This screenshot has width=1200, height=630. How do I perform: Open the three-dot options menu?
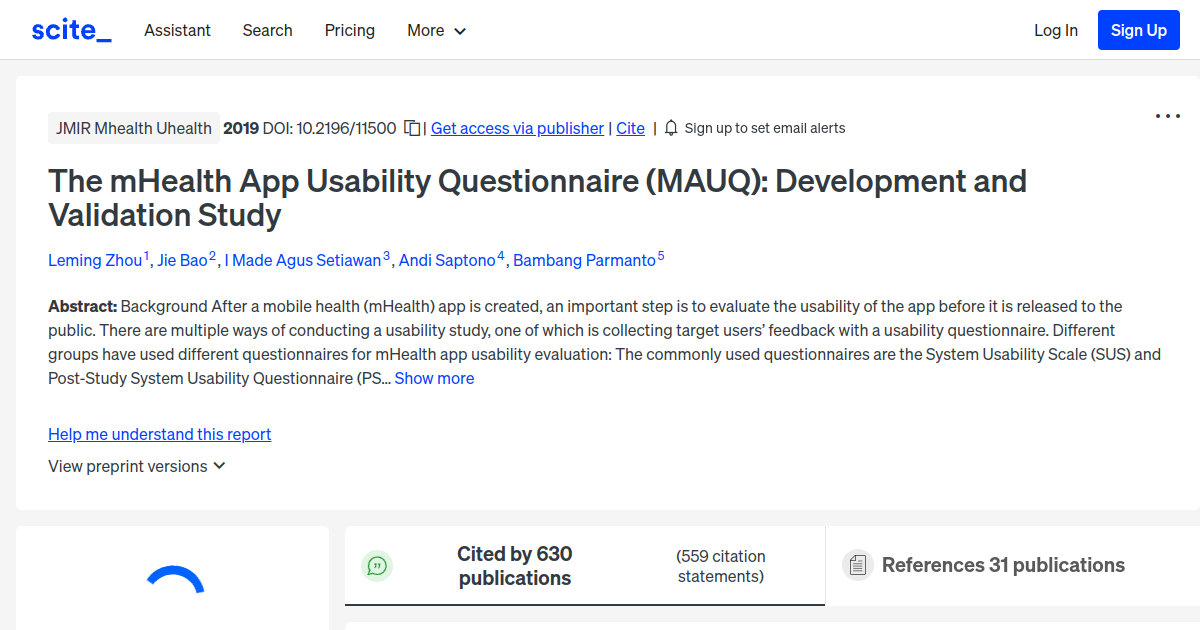point(1167,116)
